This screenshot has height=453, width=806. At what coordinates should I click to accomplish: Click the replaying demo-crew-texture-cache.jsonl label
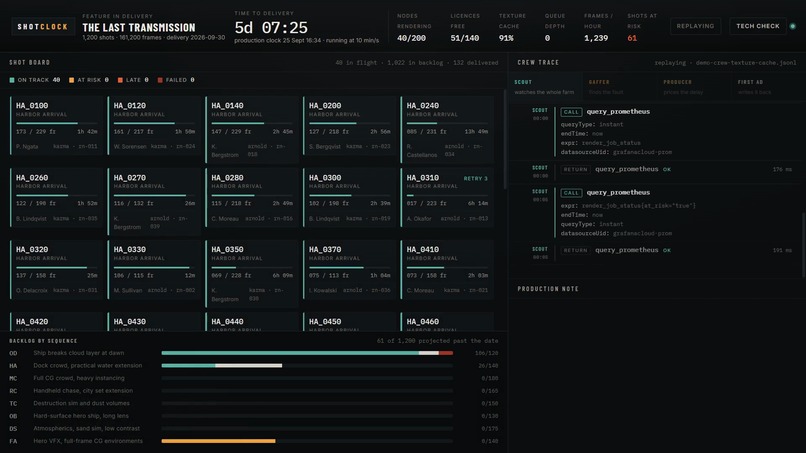tap(725, 63)
